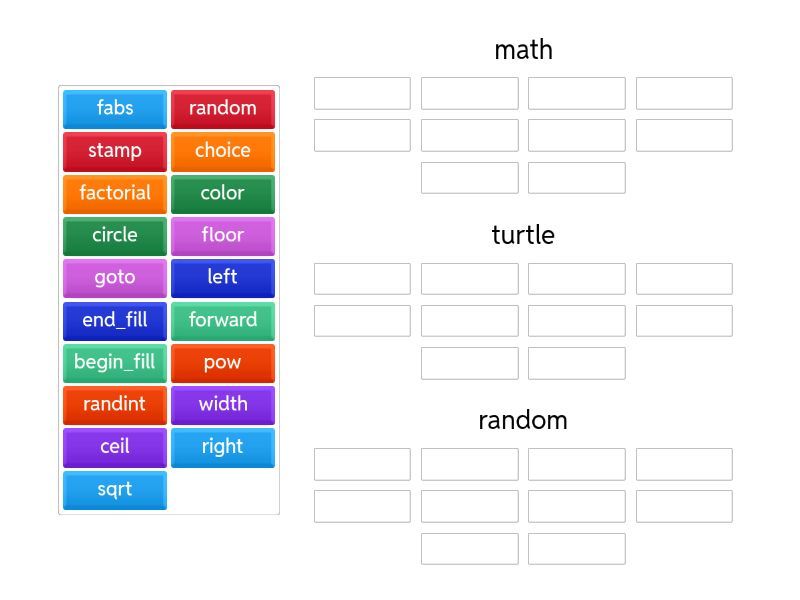Pick the "randint" tile

pos(115,404)
